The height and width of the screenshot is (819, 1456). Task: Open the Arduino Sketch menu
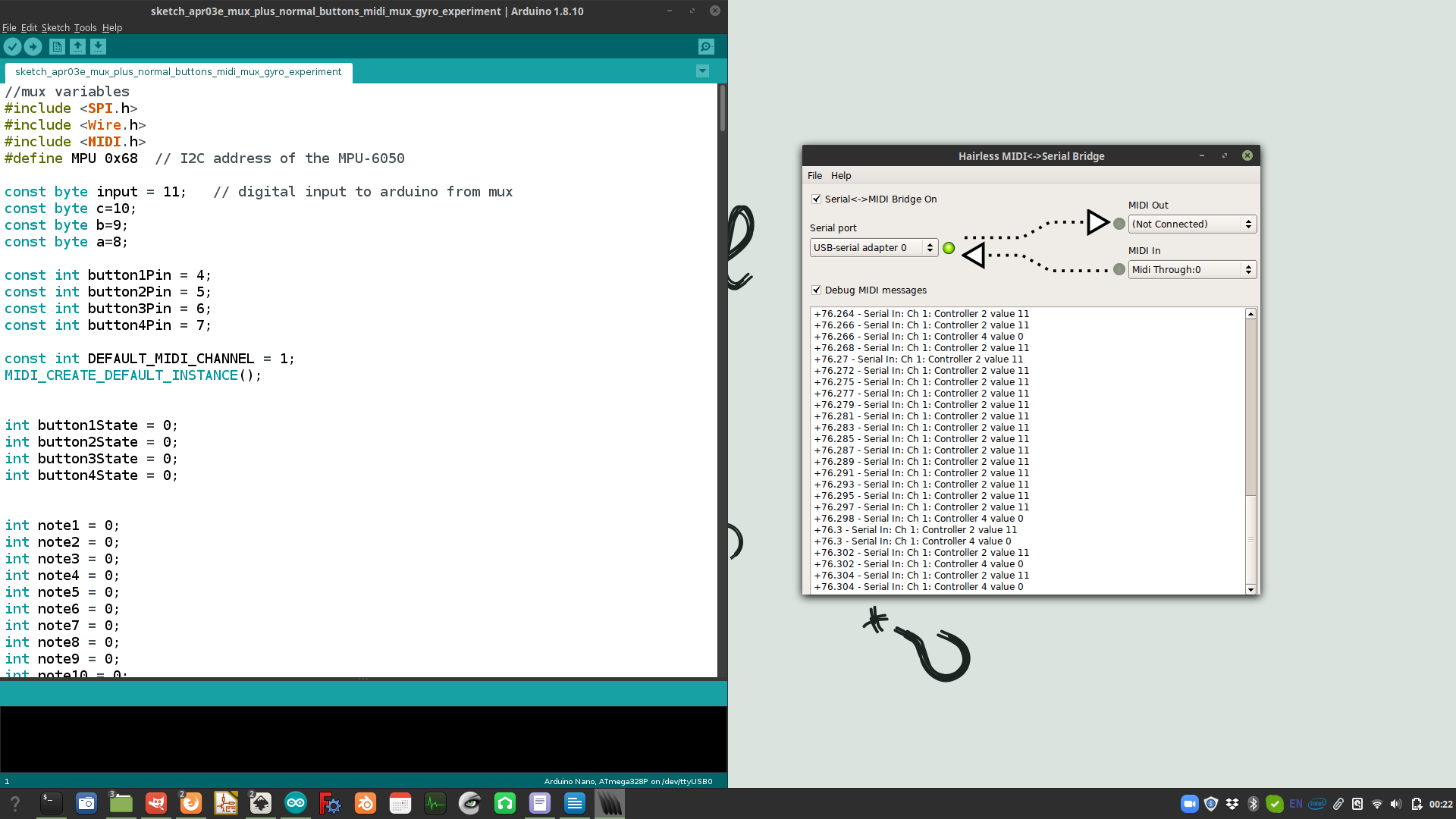pos(55,28)
